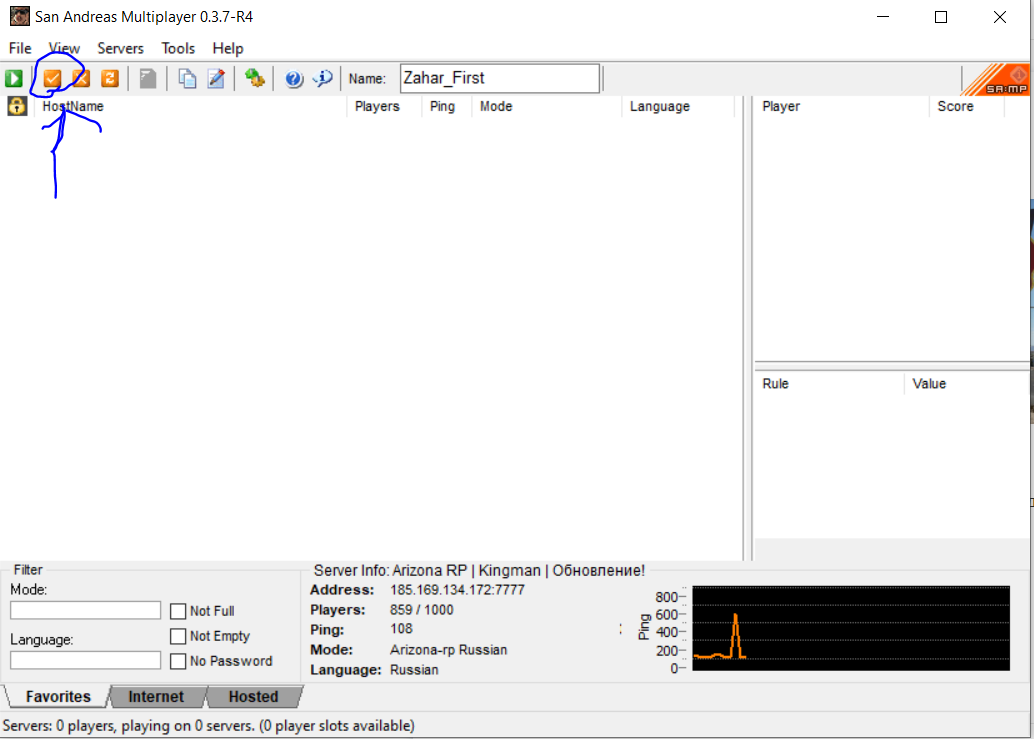Open Settings via the gear toolbar icon
The height and width of the screenshot is (739, 1034).
click(255, 78)
